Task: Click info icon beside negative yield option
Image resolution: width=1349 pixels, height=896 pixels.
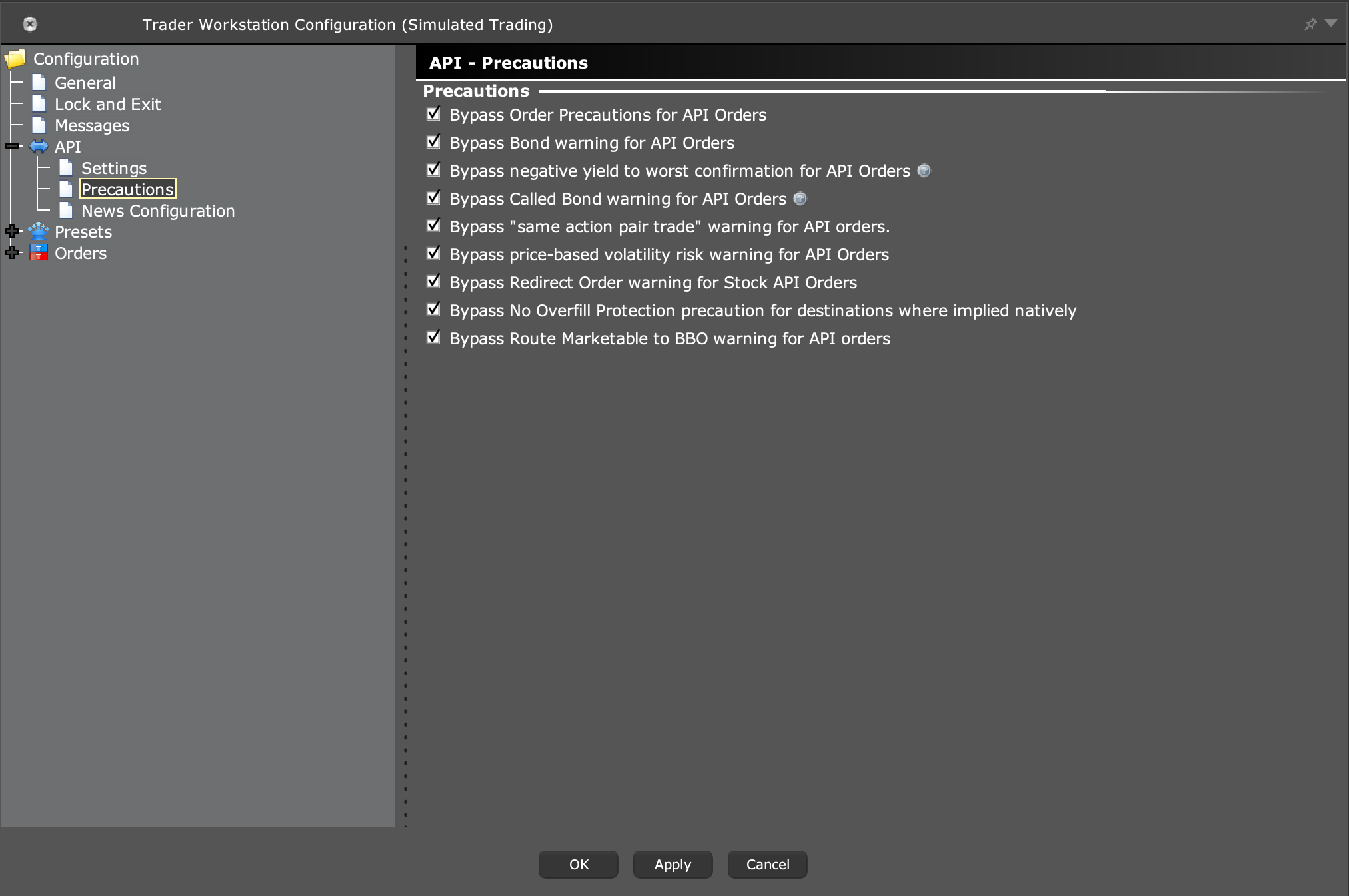Action: click(924, 171)
